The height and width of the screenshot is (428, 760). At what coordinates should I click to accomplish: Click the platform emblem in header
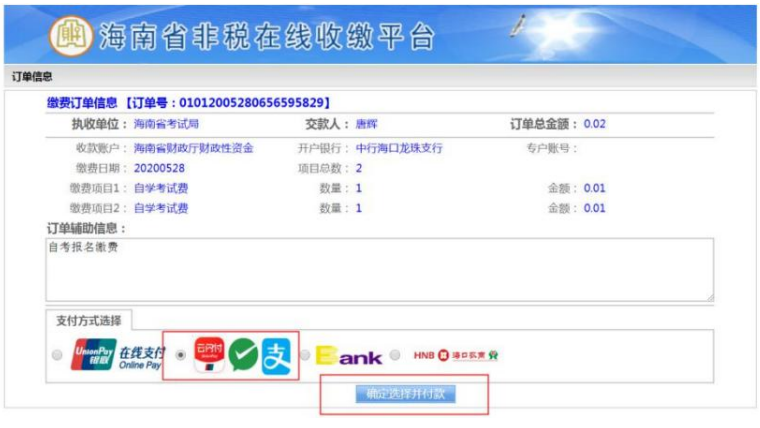point(71,37)
